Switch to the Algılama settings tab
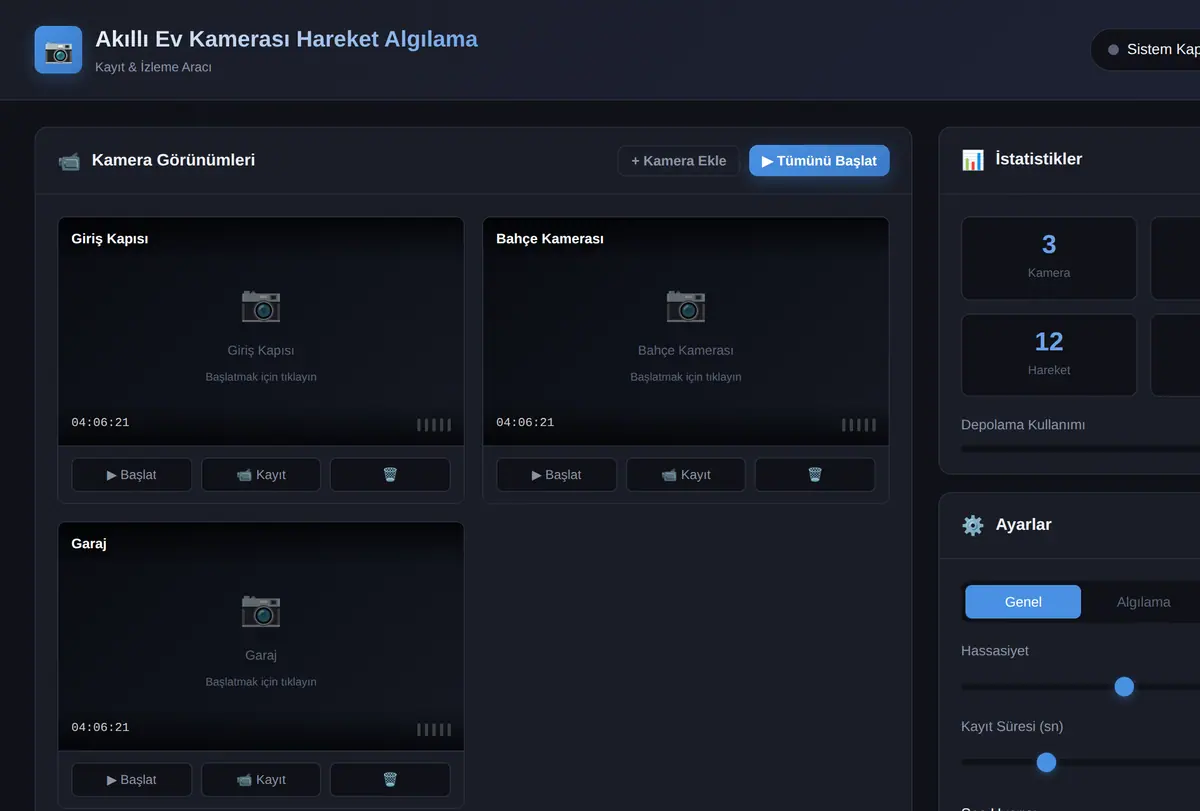This screenshot has height=811, width=1200. 1143,602
